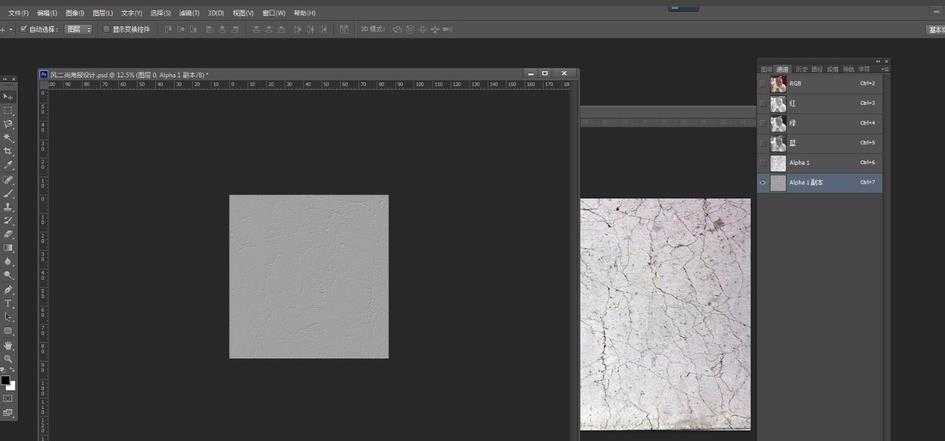The image size is (945, 441).
Task: Enable the 显示变换控件 checkbox
Action: click(105, 30)
